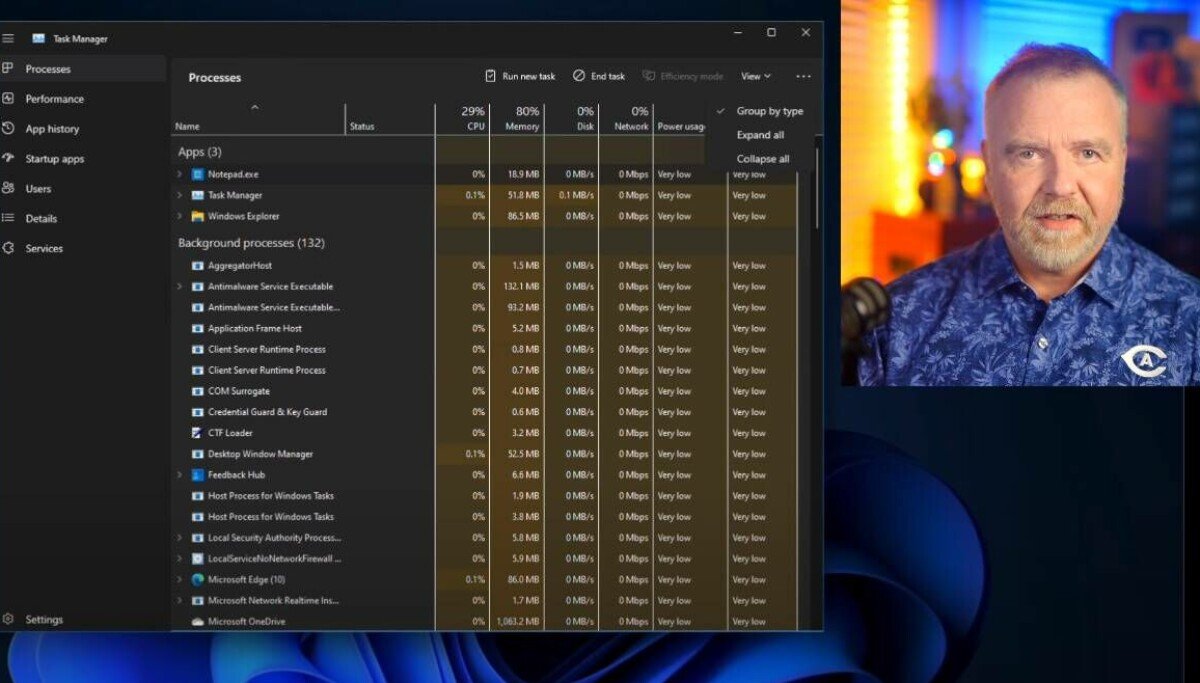The image size is (1200, 683).
Task: Select the first Host Process for Windows Tasks row
Action: pos(484,496)
